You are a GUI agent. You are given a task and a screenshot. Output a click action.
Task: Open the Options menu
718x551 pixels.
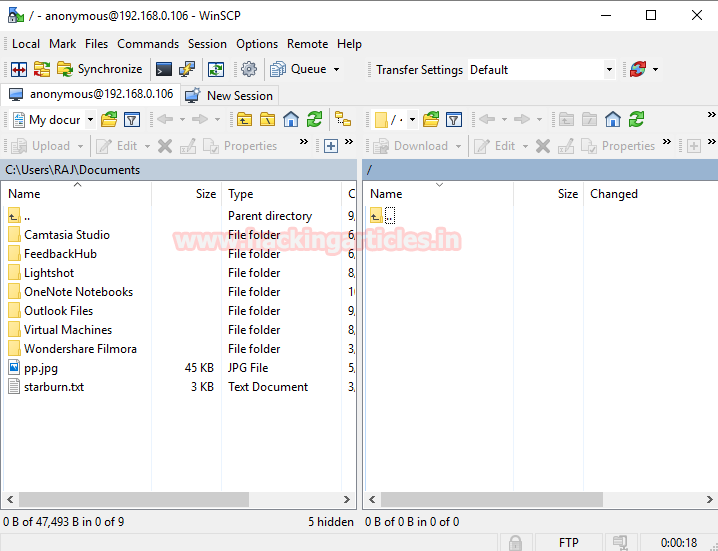[x=257, y=44]
